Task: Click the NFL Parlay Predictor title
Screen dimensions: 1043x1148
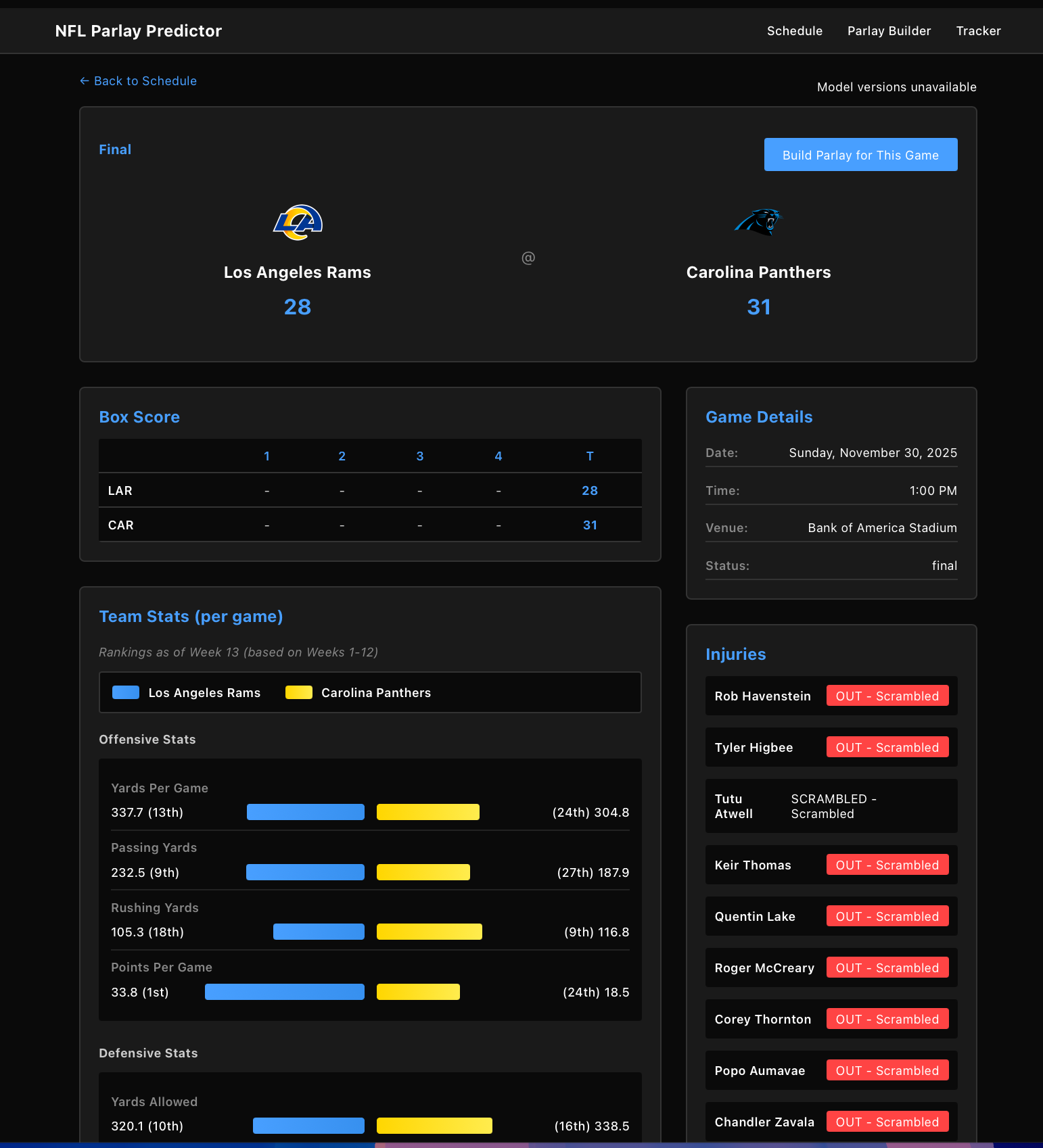Action: point(139,31)
